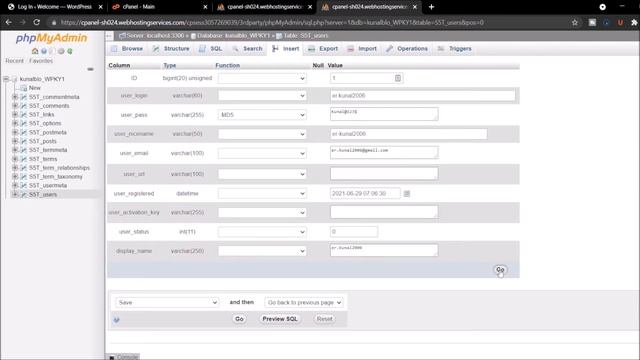This screenshot has height=360, width=640.
Task: Click Server localhost breadcrumb link
Action: pyautogui.click(x=155, y=36)
